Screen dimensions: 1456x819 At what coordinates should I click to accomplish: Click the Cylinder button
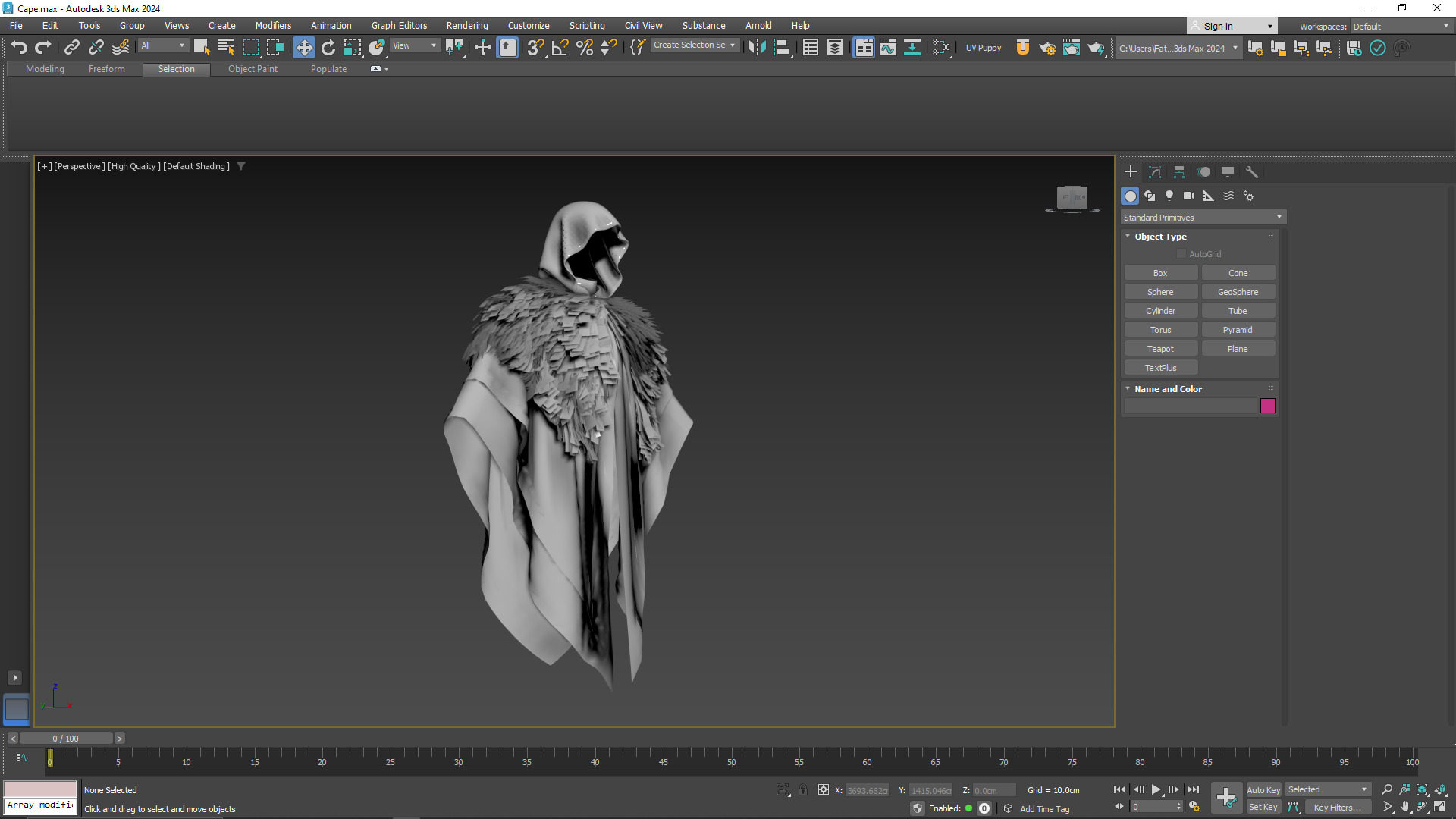tap(1160, 311)
